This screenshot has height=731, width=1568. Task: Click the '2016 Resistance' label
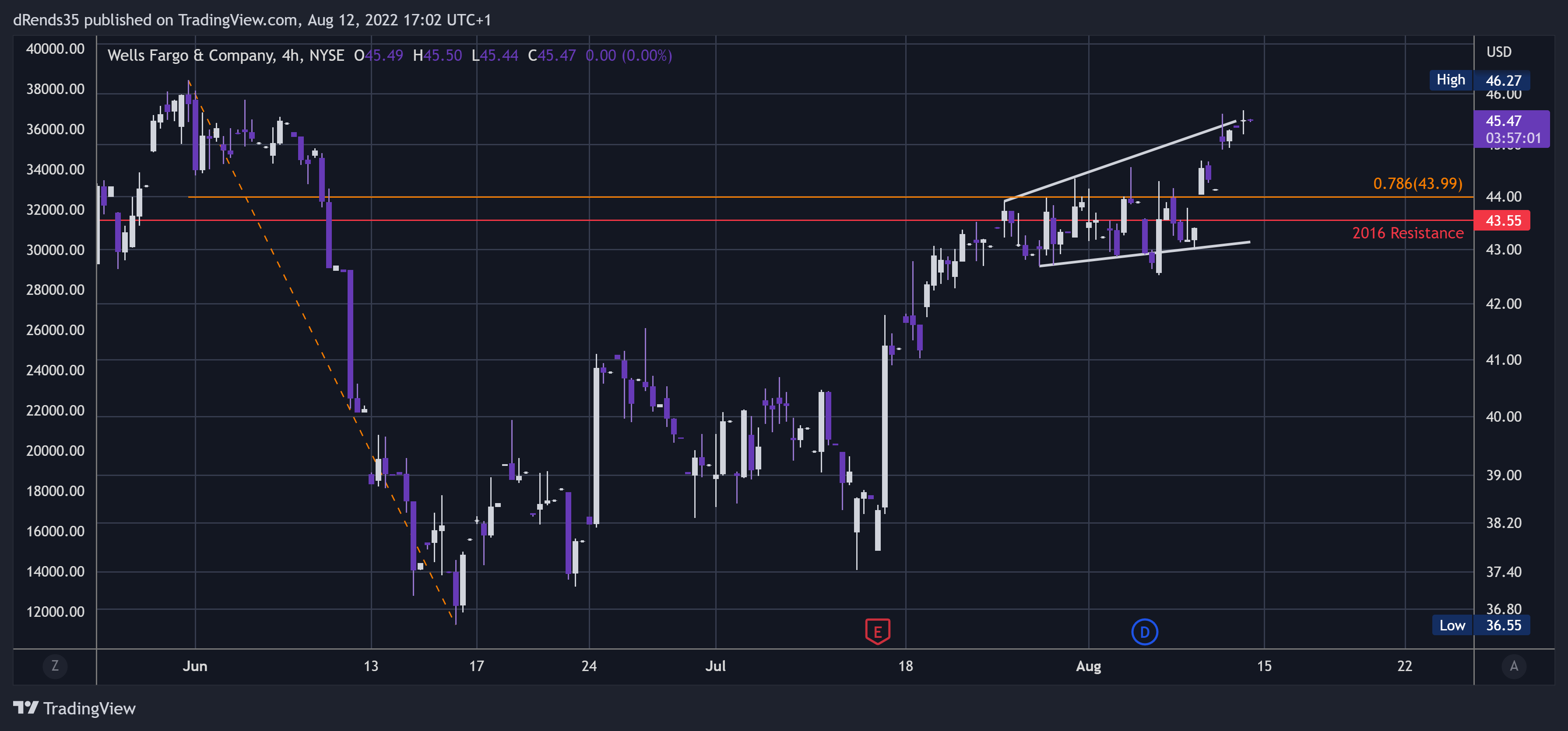point(1407,233)
